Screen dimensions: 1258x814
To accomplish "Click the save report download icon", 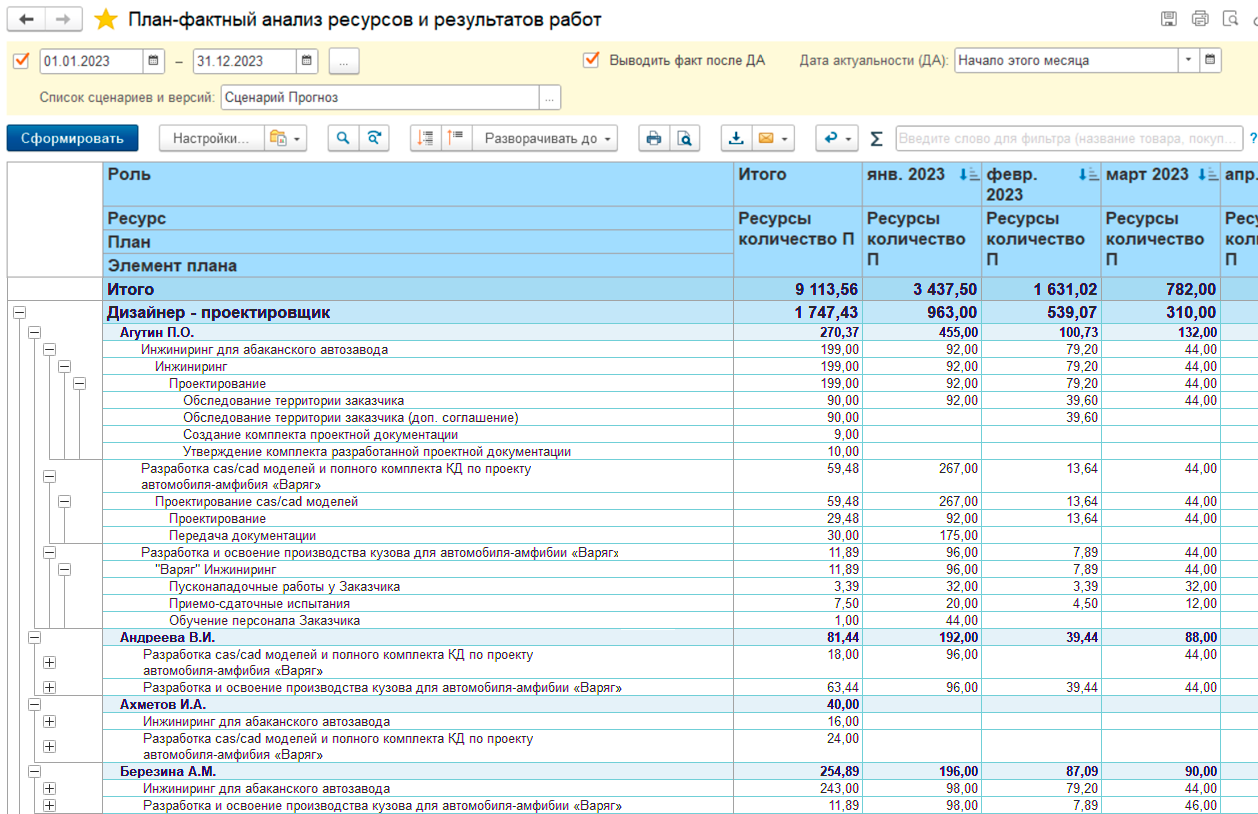I will pos(736,139).
